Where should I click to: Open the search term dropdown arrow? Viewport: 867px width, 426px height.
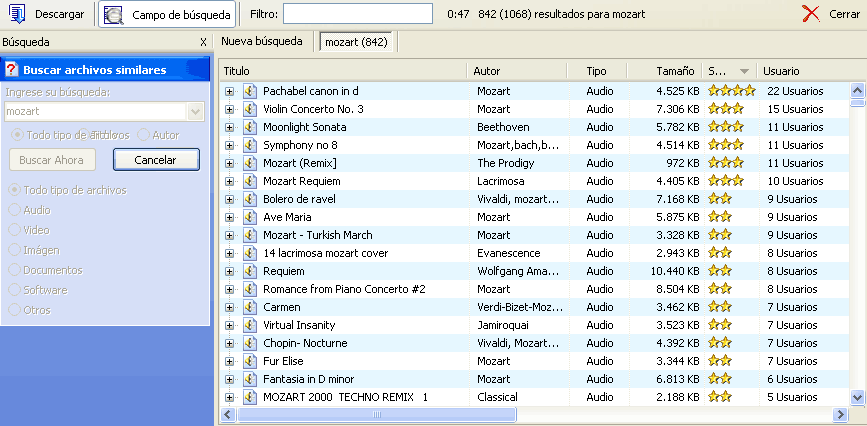[195, 111]
